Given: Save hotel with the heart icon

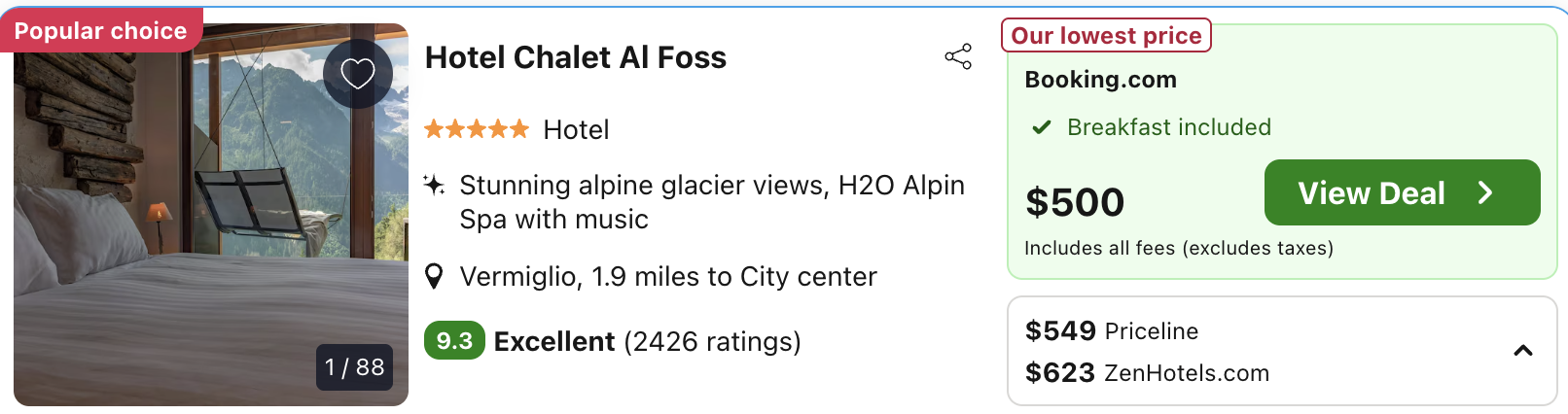Looking at the screenshot, I should pos(357,74).
